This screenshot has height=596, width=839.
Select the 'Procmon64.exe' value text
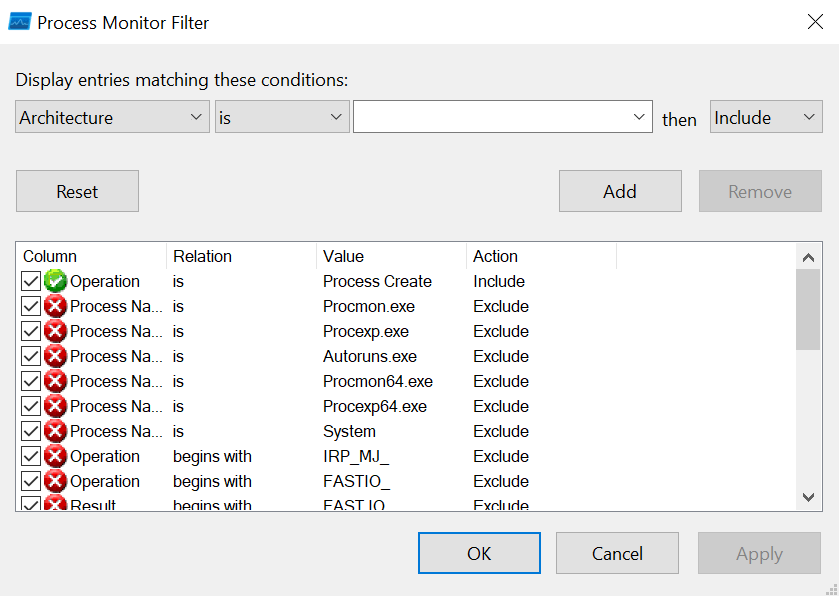click(x=378, y=381)
